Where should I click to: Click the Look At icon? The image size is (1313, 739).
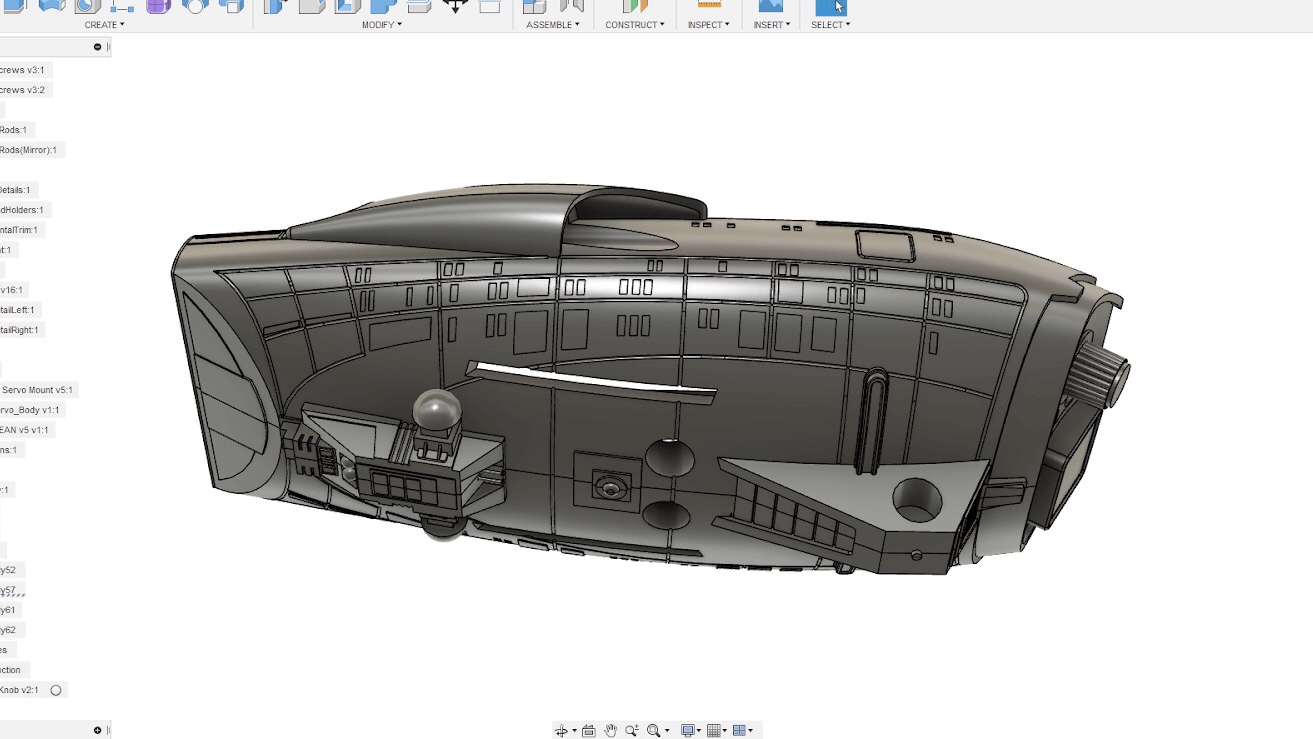pos(589,730)
